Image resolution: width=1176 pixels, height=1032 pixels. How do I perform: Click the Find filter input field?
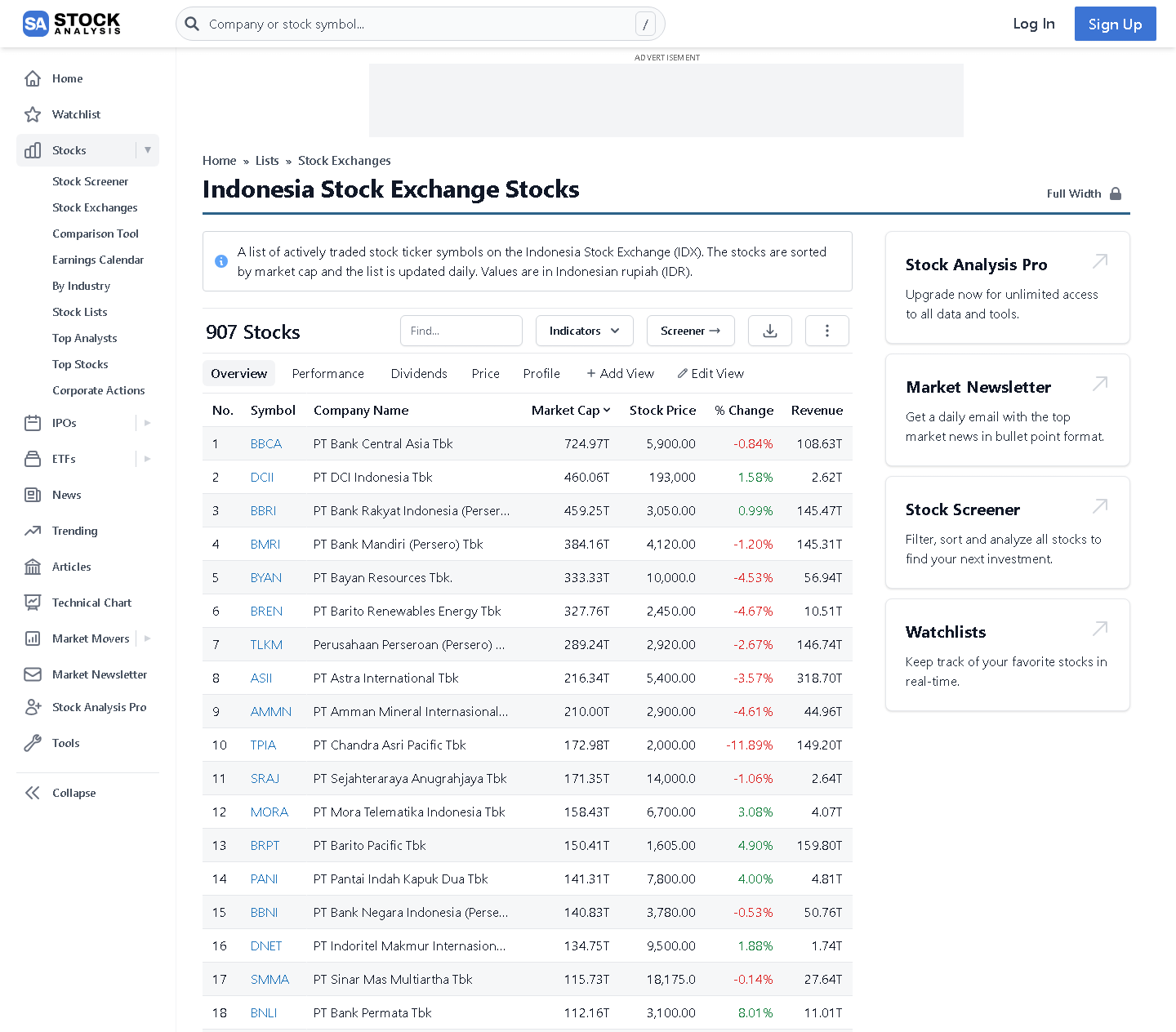point(461,331)
